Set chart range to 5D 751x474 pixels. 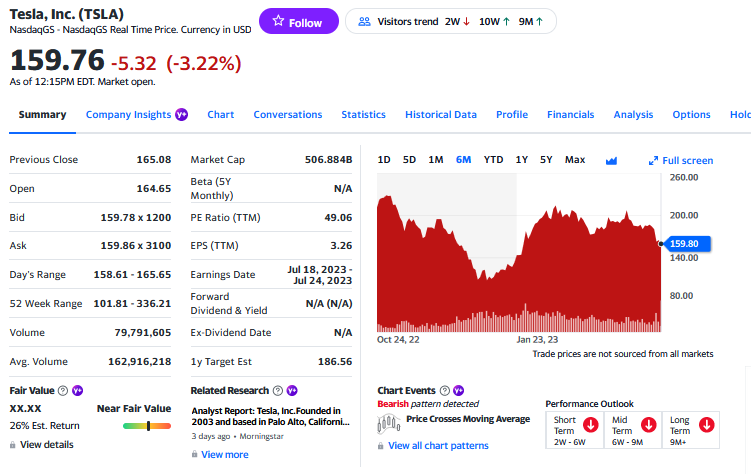click(x=409, y=160)
